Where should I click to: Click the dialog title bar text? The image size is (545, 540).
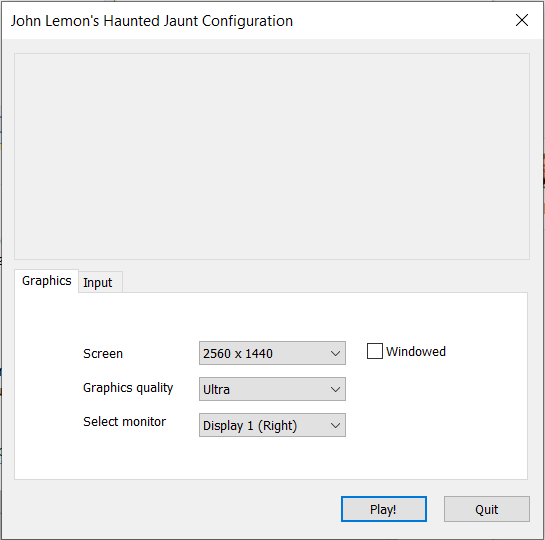[152, 21]
